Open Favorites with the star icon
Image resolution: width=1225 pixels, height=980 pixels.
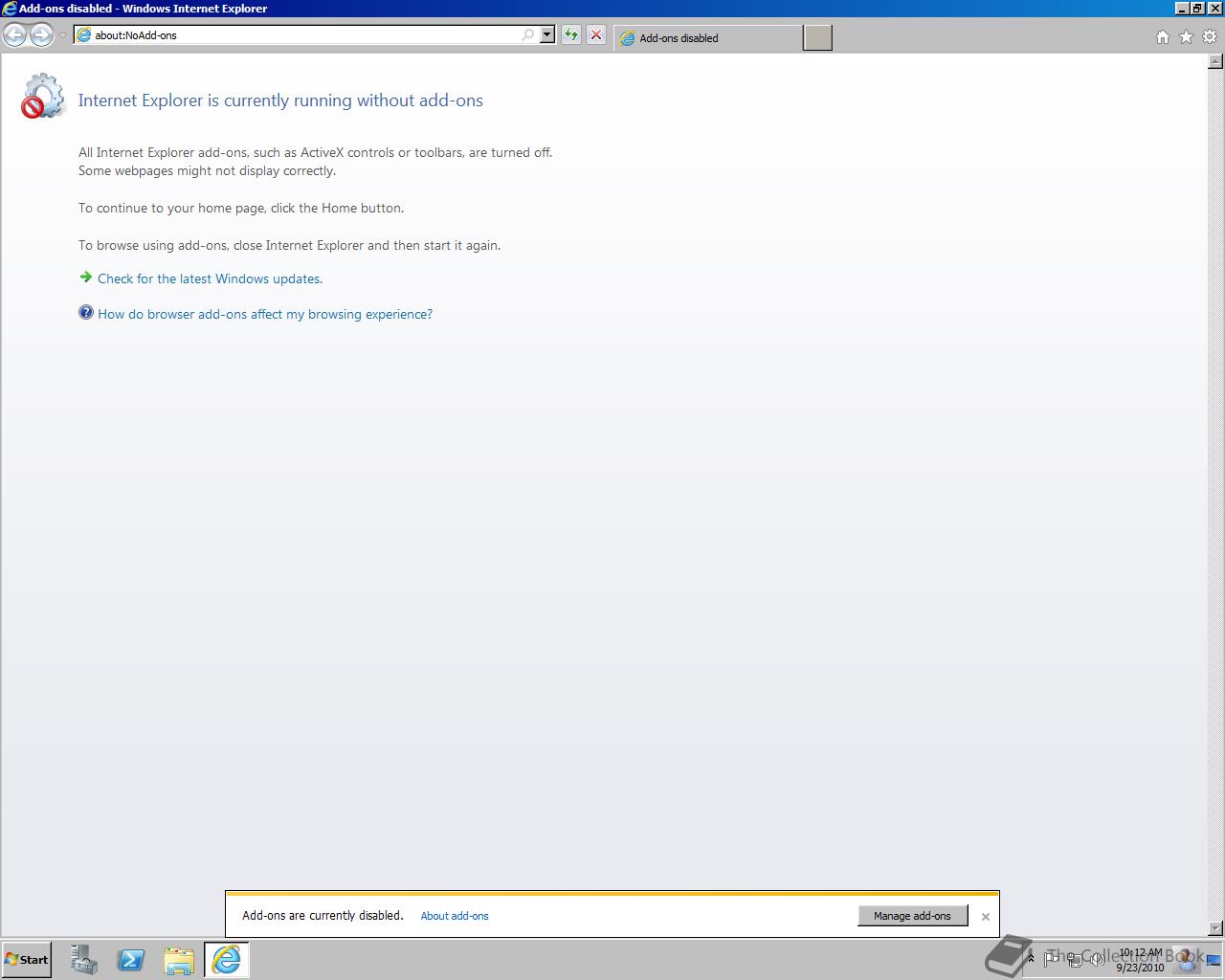click(x=1187, y=37)
